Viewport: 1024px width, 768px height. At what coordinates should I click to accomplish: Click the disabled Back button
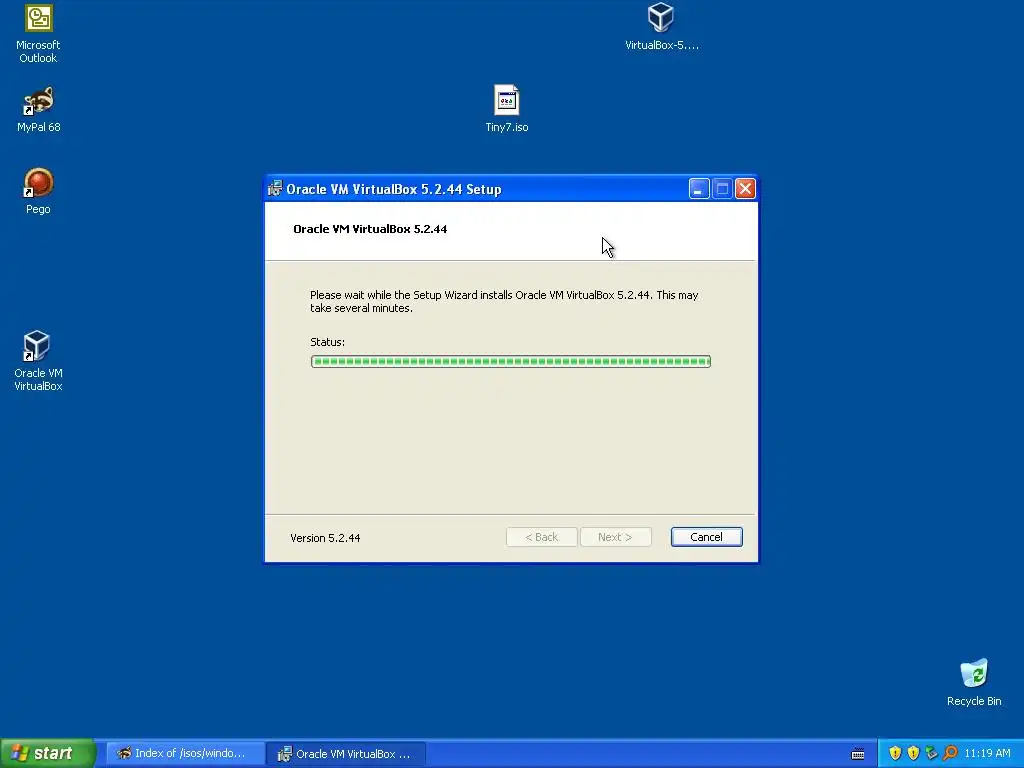click(x=541, y=537)
